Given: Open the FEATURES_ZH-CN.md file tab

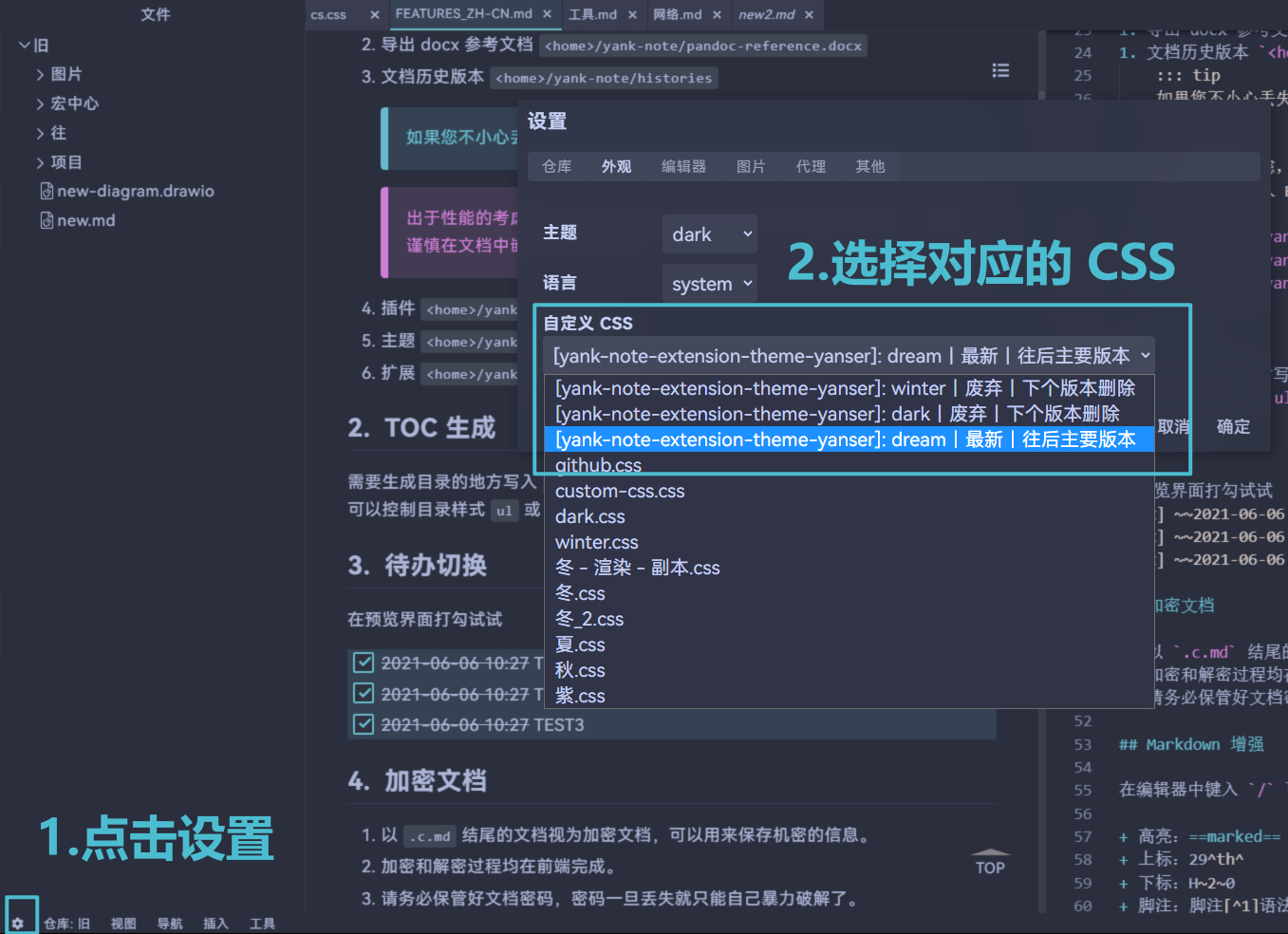Looking at the screenshot, I should [464, 14].
